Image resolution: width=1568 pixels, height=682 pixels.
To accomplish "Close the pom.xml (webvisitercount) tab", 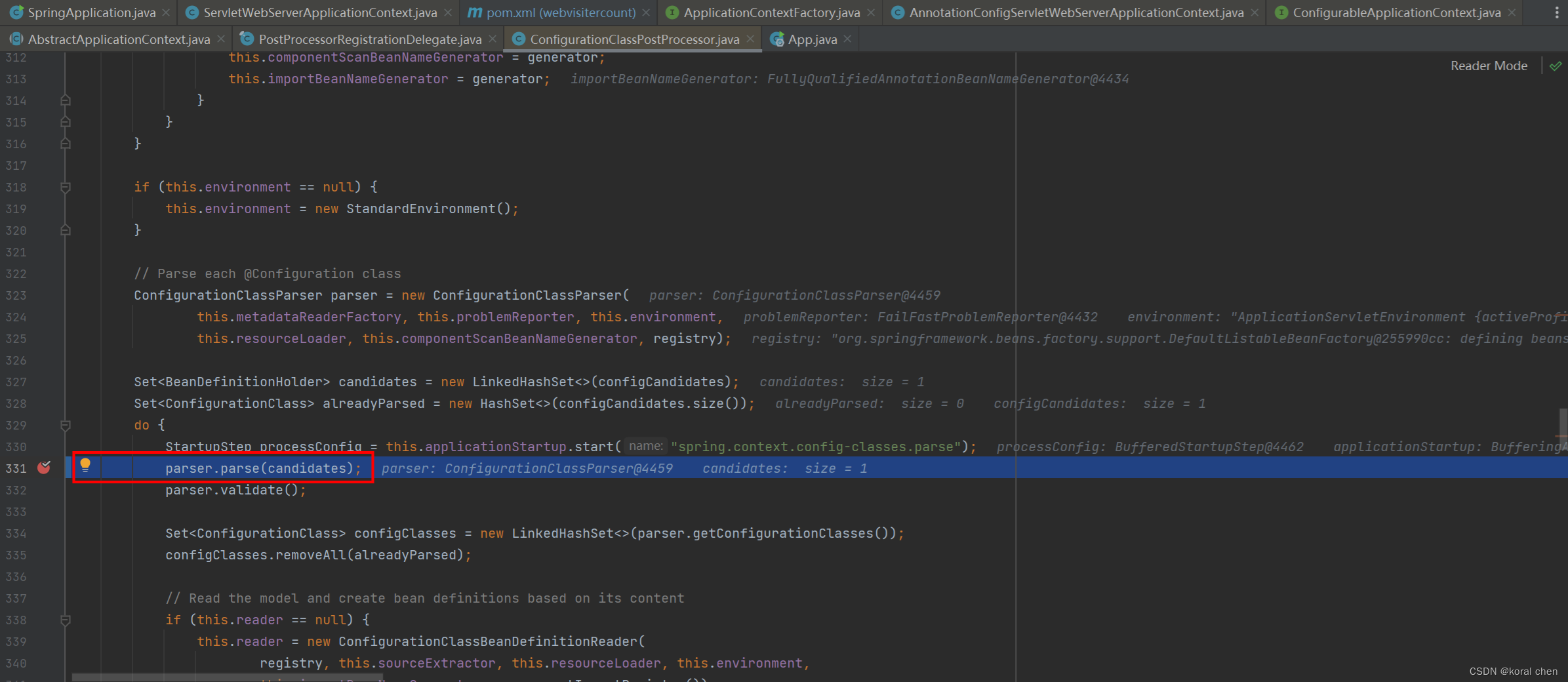I will click(x=646, y=12).
